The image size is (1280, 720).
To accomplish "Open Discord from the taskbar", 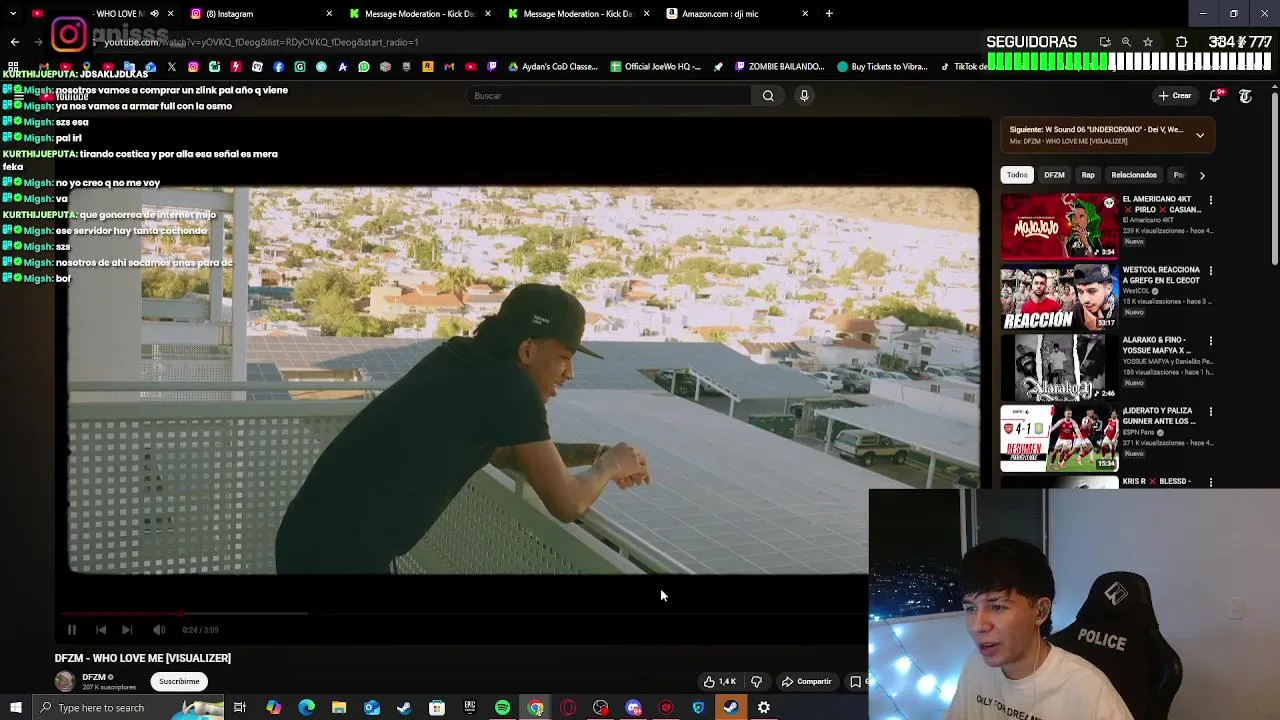I will 633,708.
